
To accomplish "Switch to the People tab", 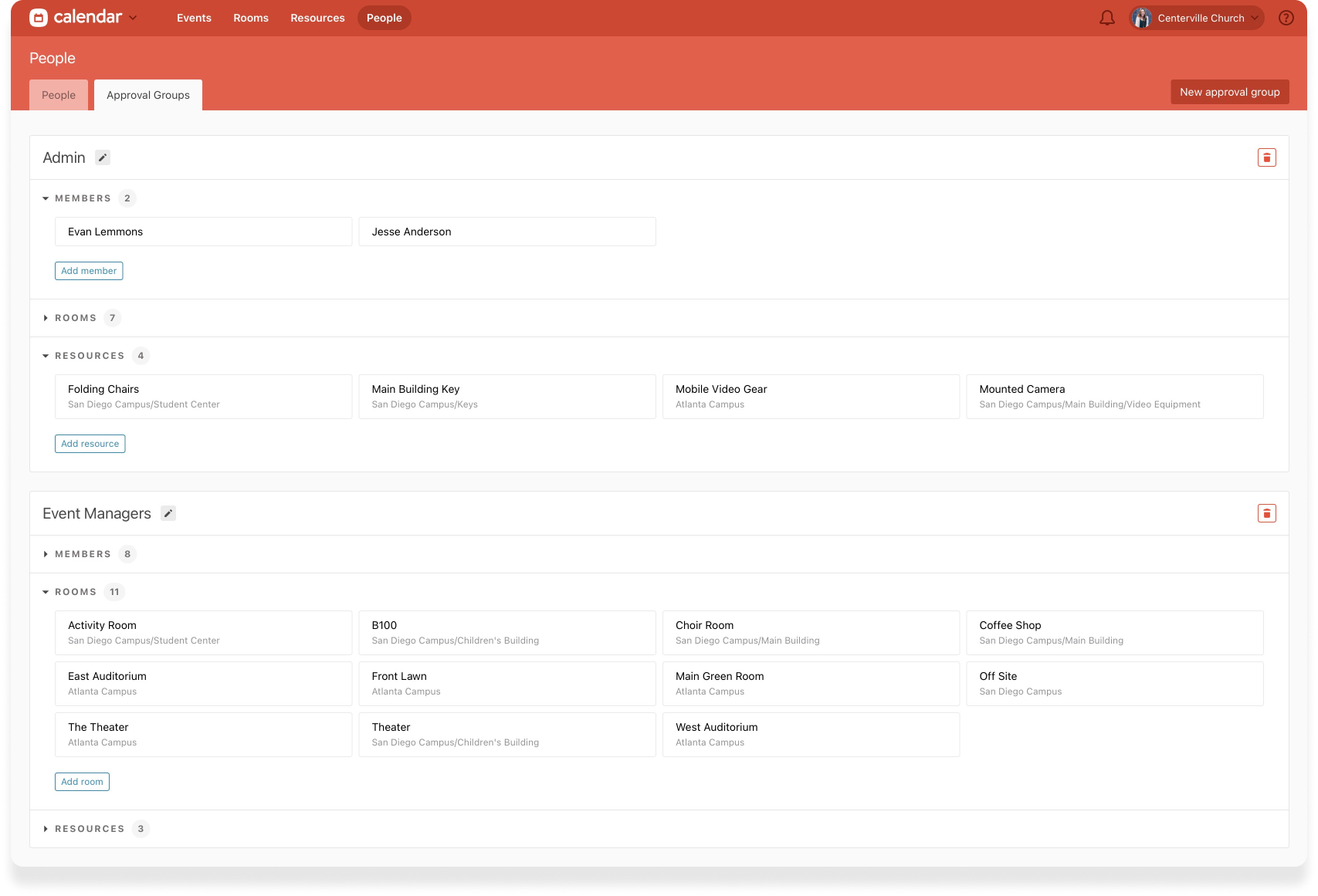I will [x=59, y=95].
